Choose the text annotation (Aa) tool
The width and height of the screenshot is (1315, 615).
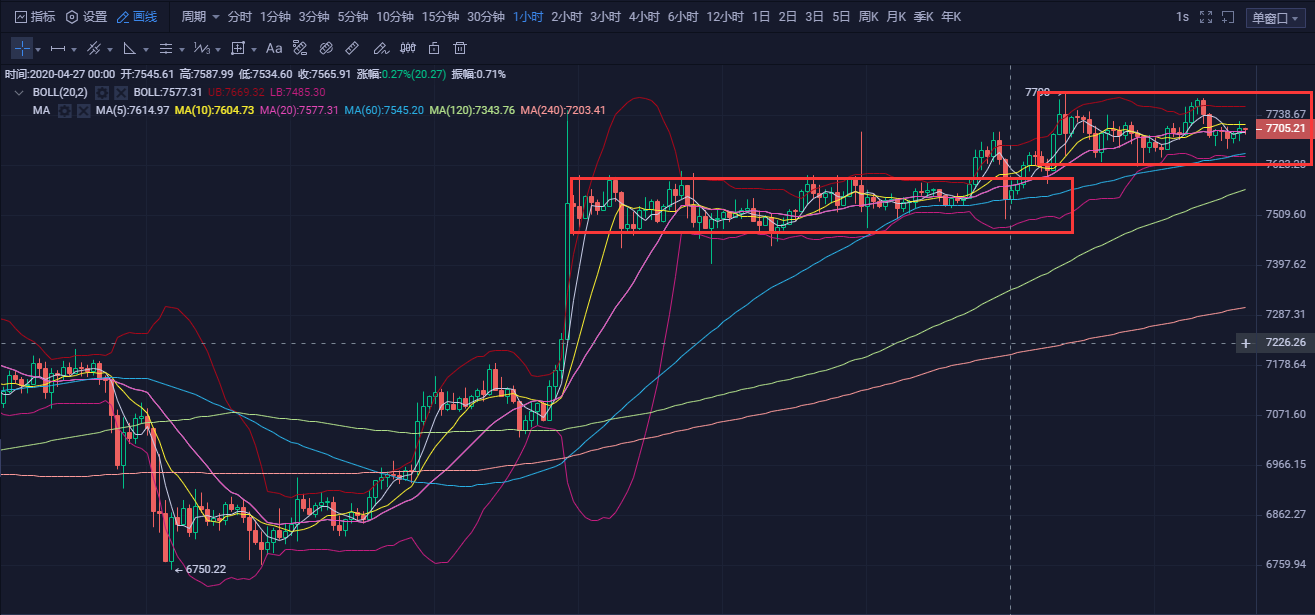pyautogui.click(x=274, y=48)
